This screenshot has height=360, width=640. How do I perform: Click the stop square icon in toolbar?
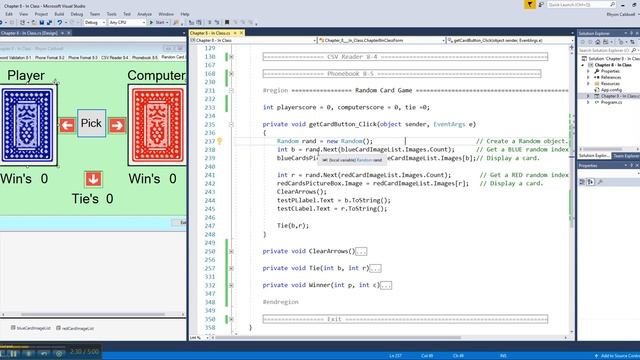[227, 22]
